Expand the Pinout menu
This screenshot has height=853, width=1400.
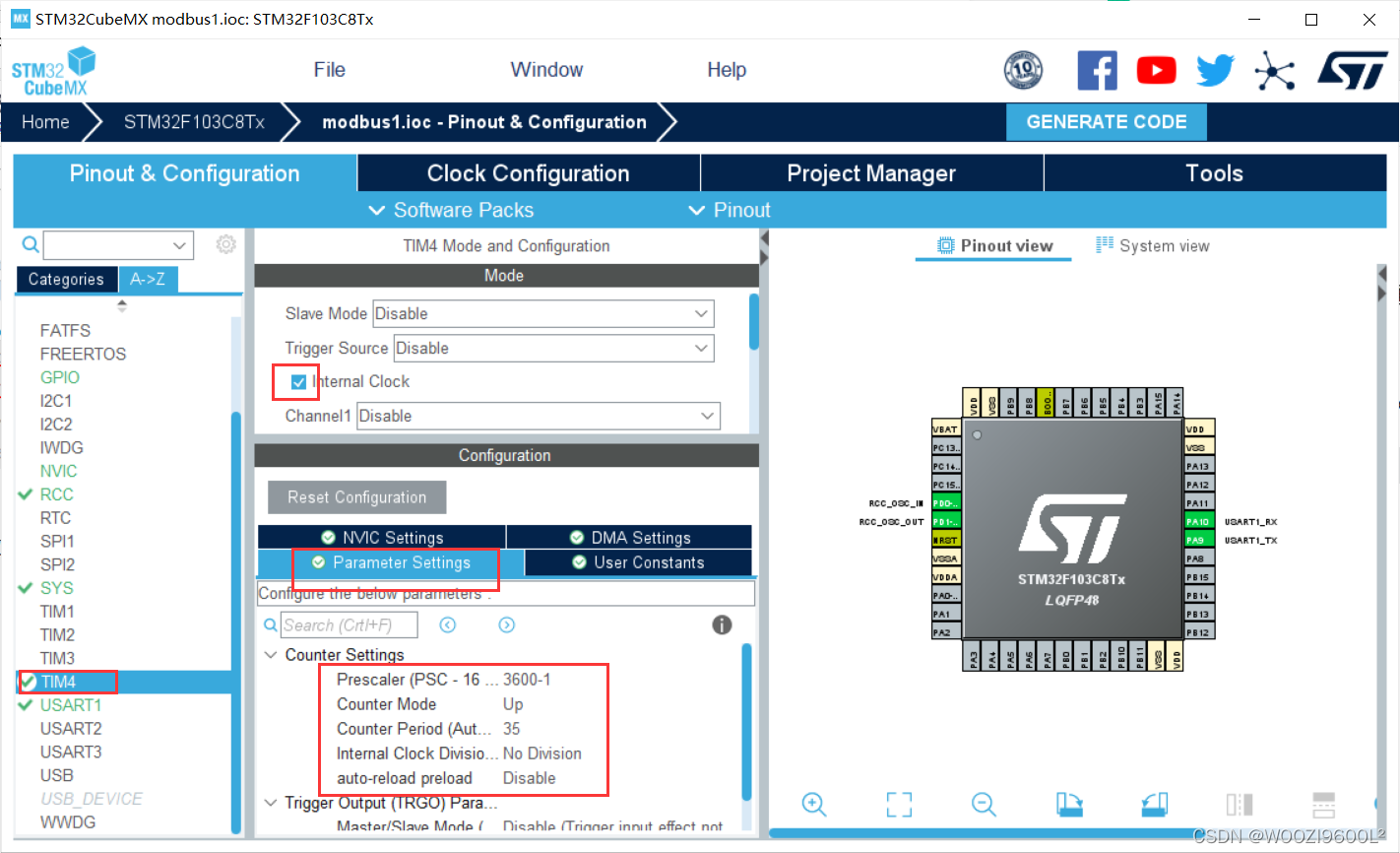(730, 210)
